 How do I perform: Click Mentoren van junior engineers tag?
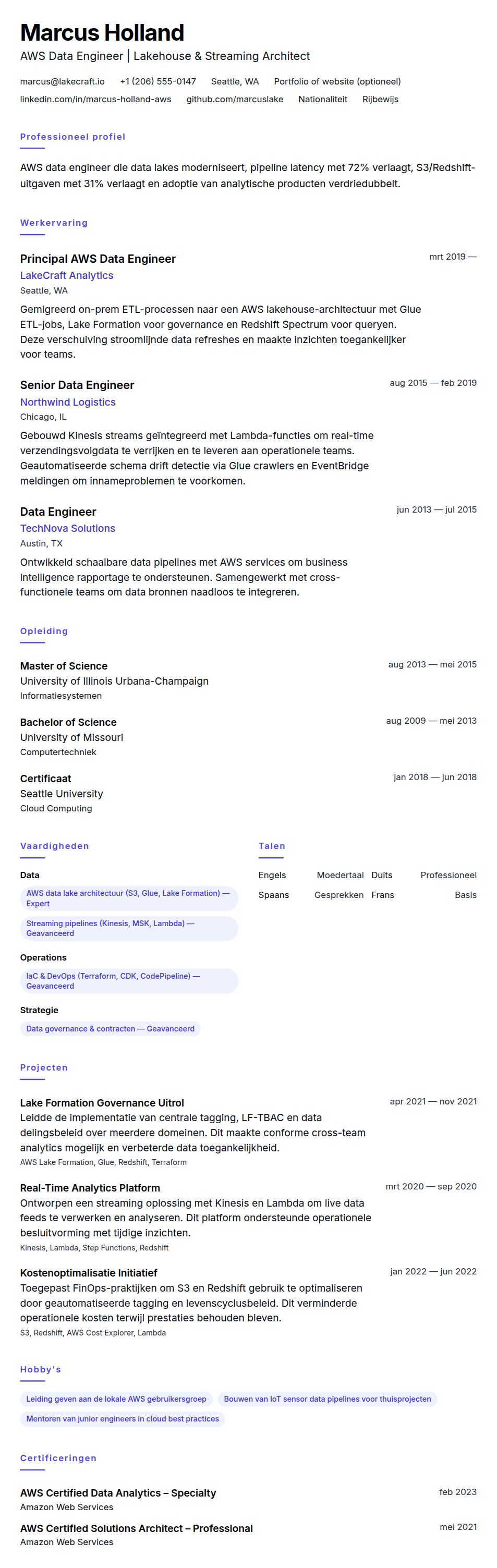[x=123, y=1418]
